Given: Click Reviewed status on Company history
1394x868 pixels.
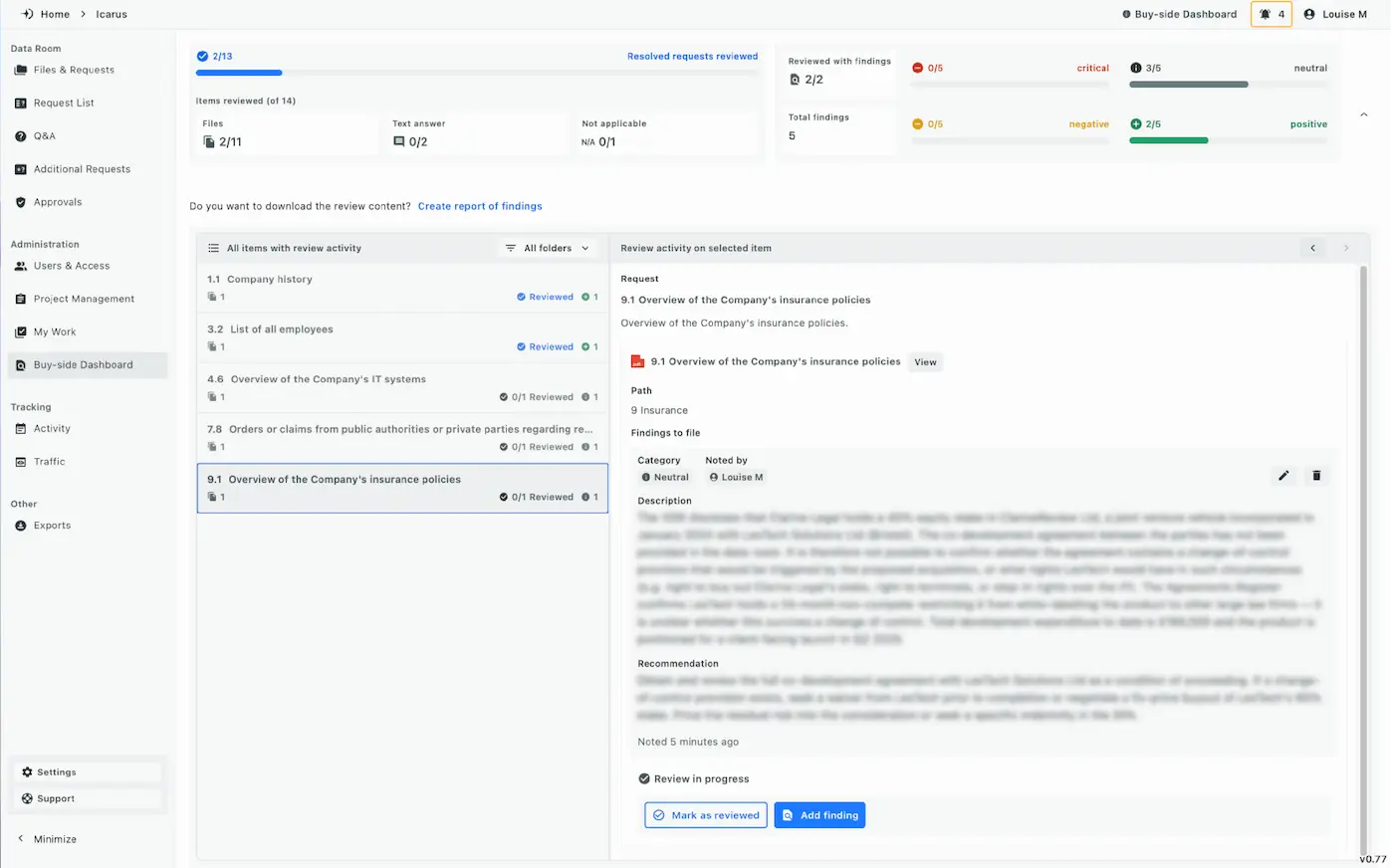Looking at the screenshot, I should [x=545, y=297].
